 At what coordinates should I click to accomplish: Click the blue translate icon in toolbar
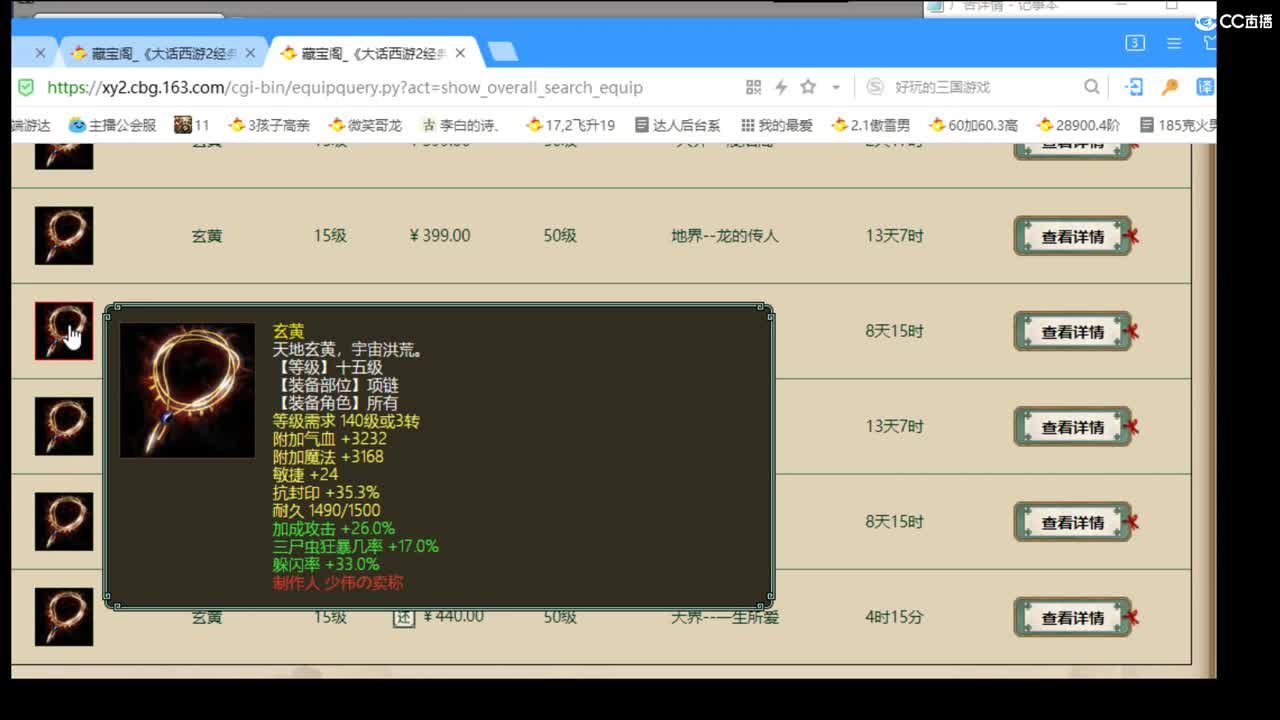tap(1206, 87)
